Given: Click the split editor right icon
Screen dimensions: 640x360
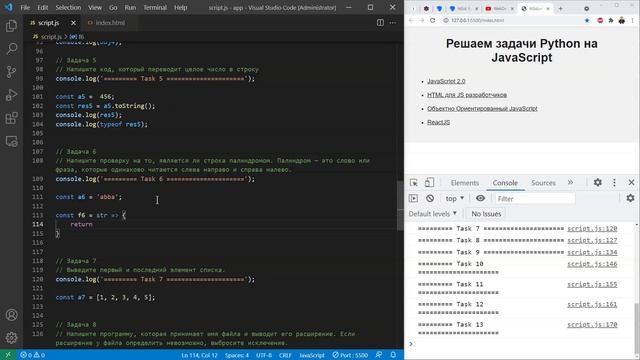Looking at the screenshot, I should coord(380,23).
